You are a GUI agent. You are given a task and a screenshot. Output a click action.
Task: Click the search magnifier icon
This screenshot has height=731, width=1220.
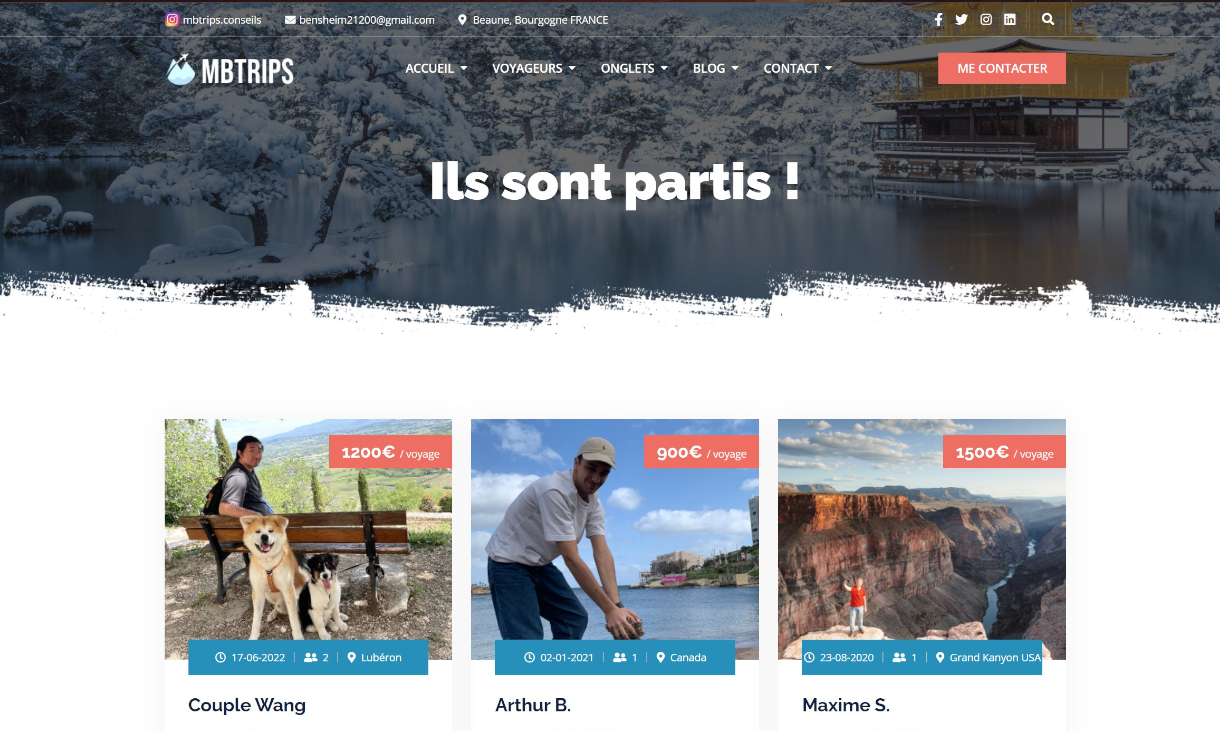coord(1047,19)
